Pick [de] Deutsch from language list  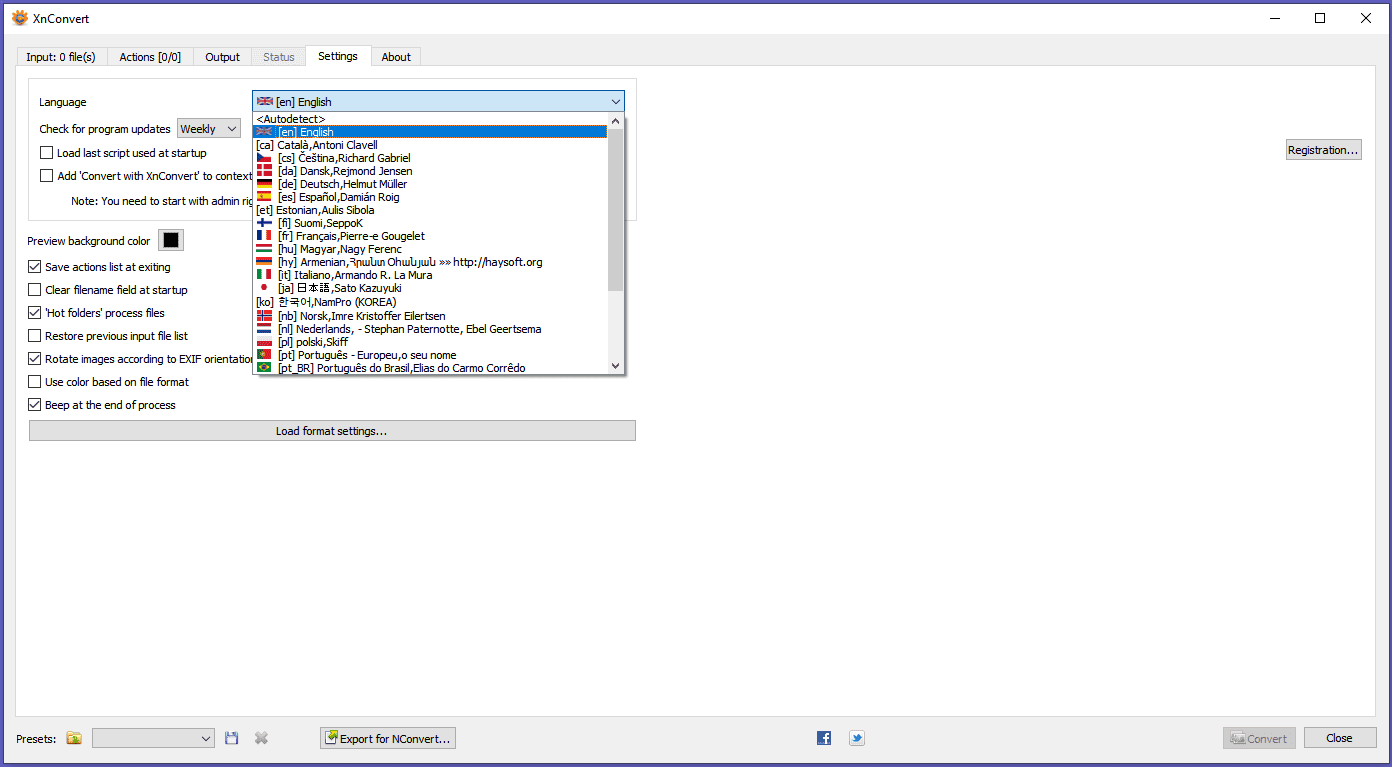click(430, 184)
